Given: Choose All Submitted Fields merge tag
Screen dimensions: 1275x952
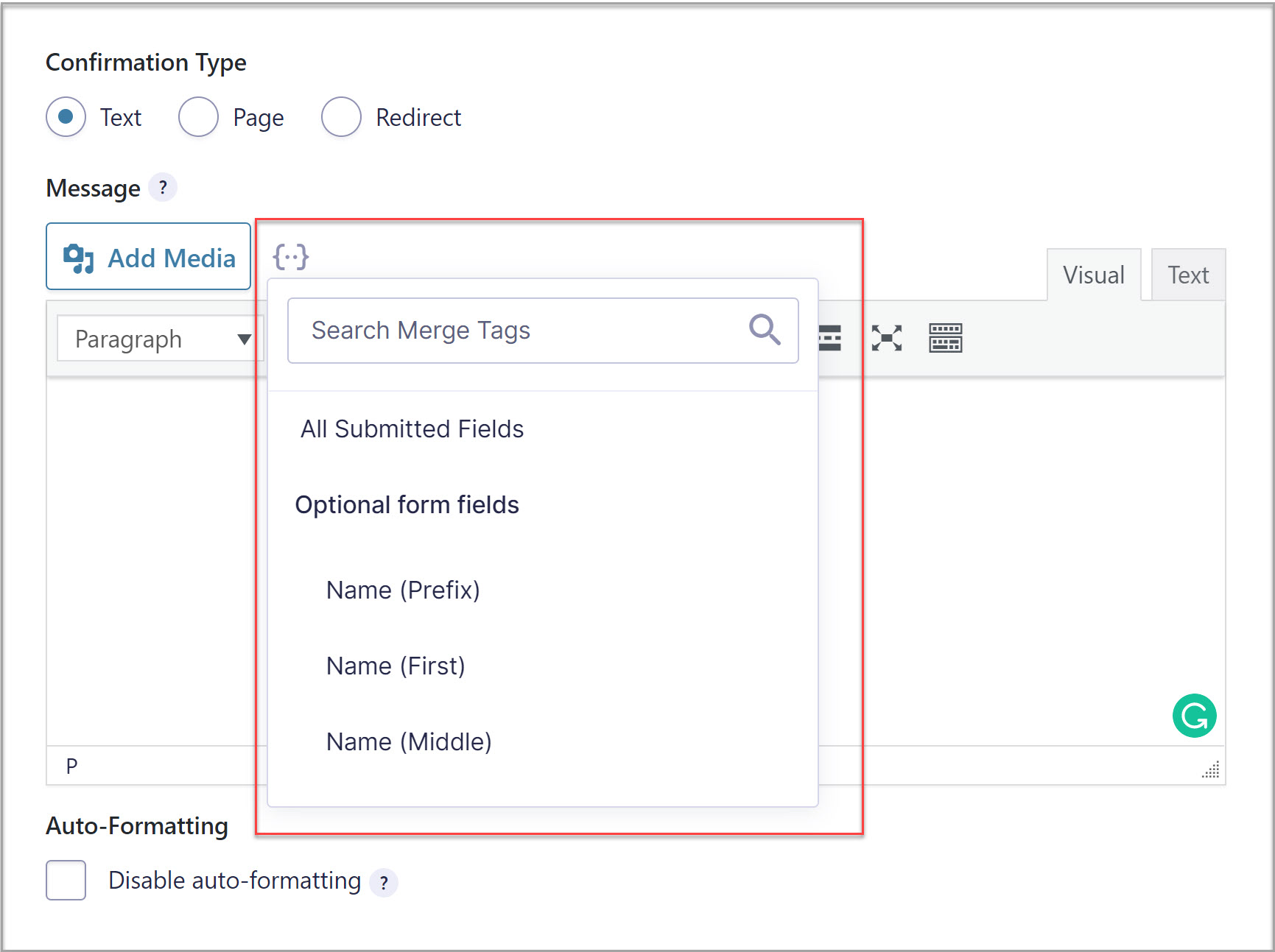Looking at the screenshot, I should click(x=412, y=429).
